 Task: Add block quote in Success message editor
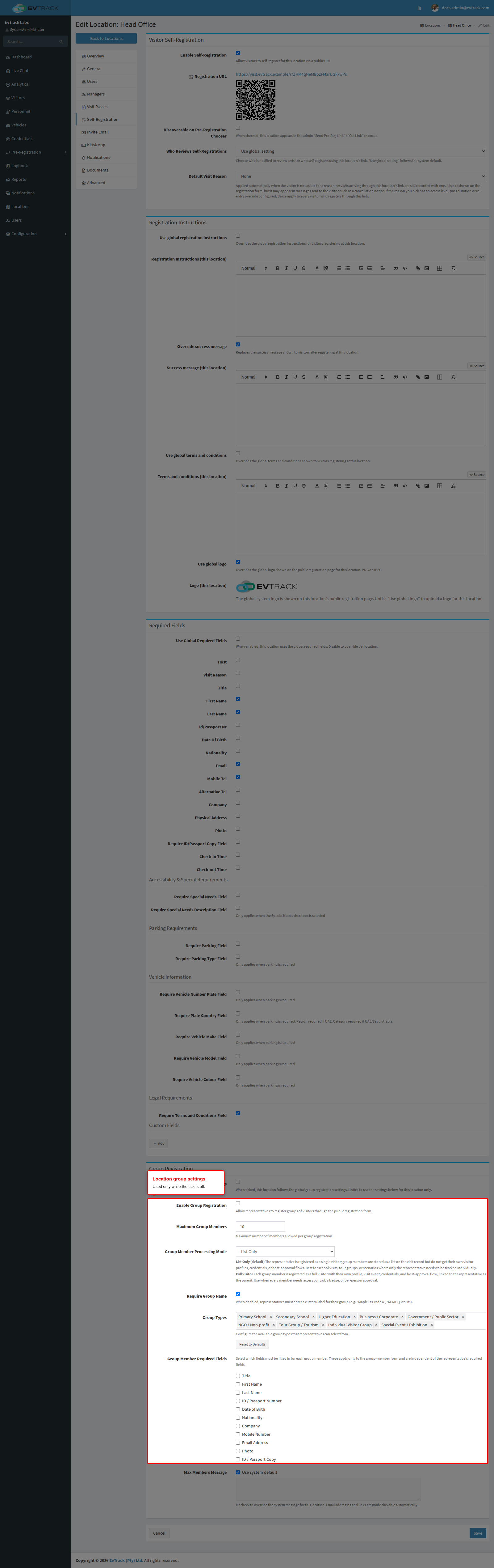tap(396, 377)
